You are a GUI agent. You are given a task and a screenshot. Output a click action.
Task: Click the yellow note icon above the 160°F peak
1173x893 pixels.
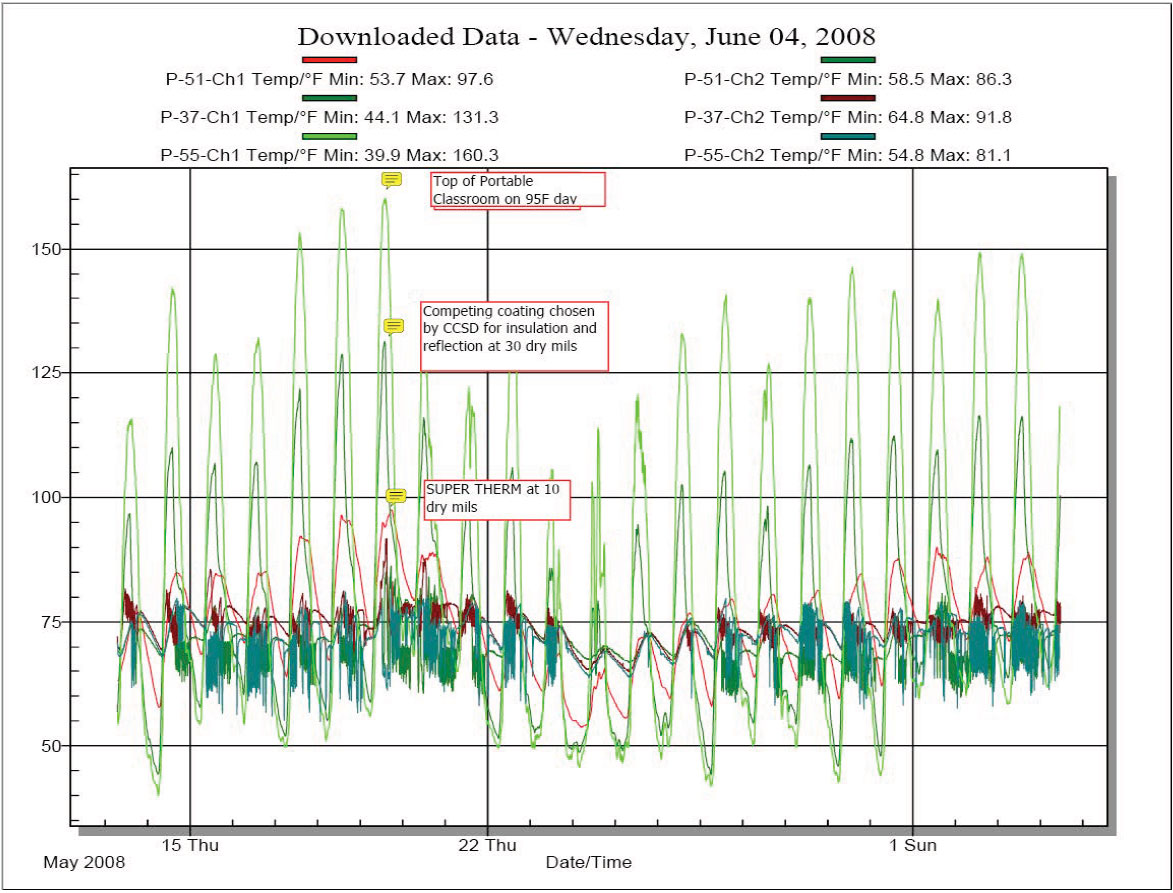click(x=391, y=180)
